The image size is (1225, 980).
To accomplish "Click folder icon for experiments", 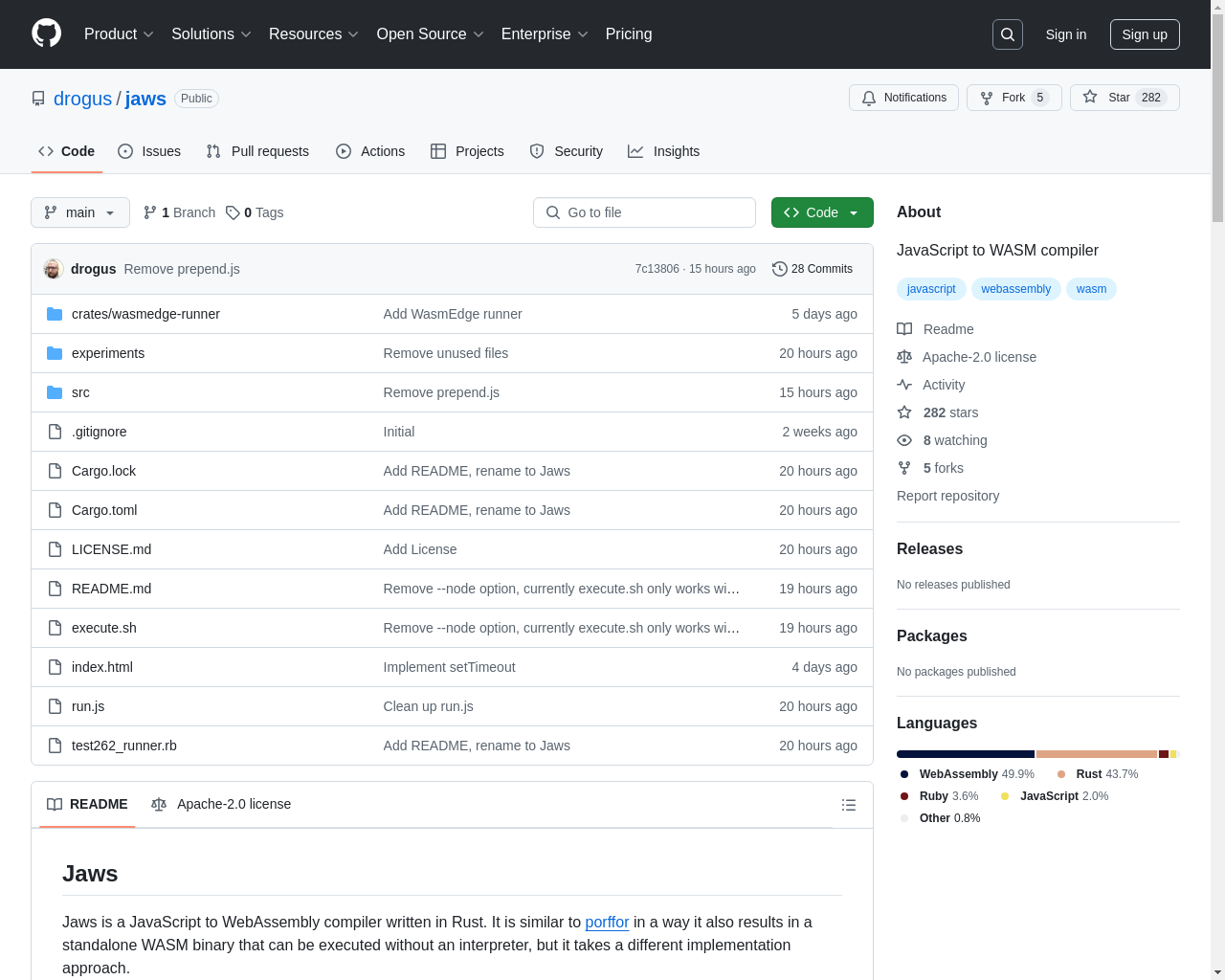I will [x=55, y=353].
